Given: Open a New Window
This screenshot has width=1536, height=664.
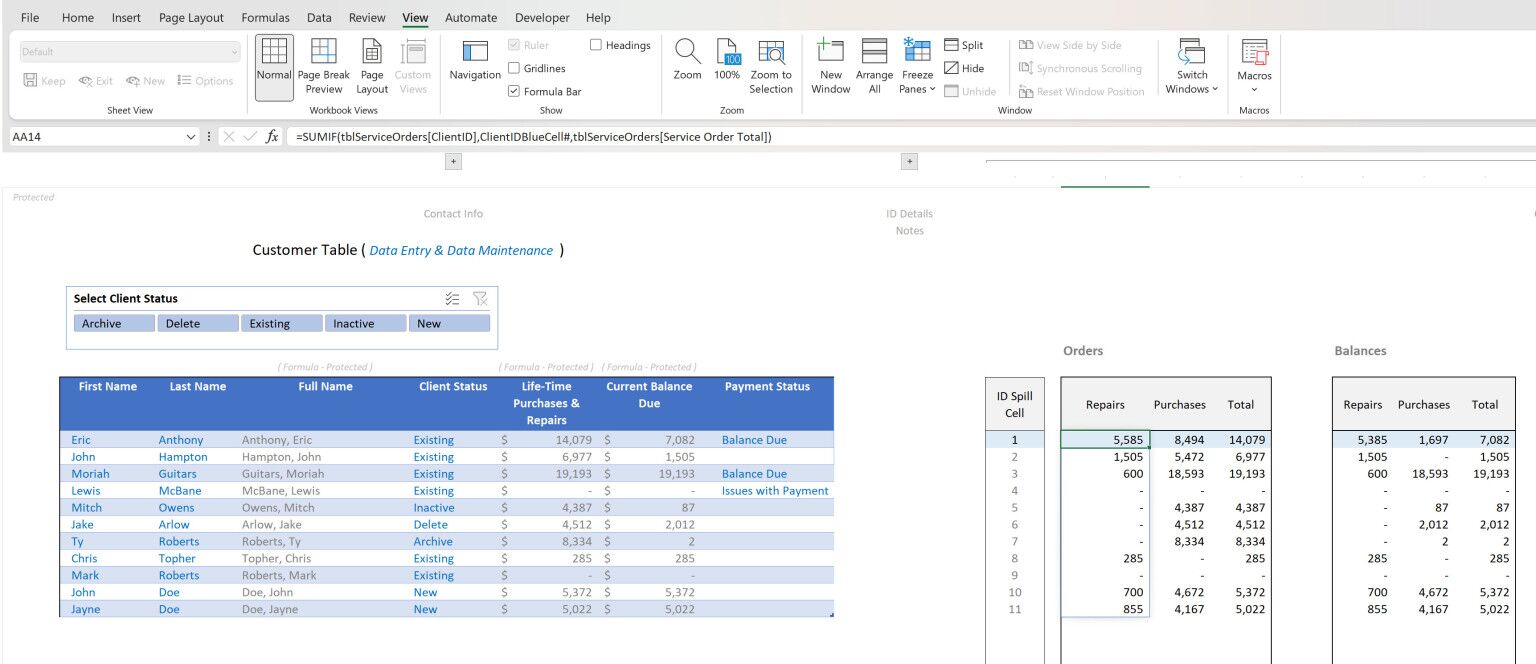Looking at the screenshot, I should point(831,66).
